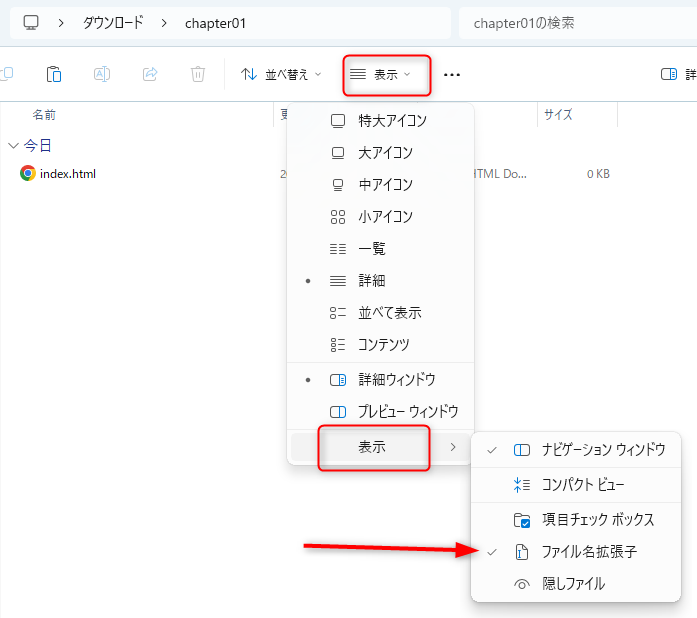
Task: Select 特大アイコン view option
Action: pos(392,121)
